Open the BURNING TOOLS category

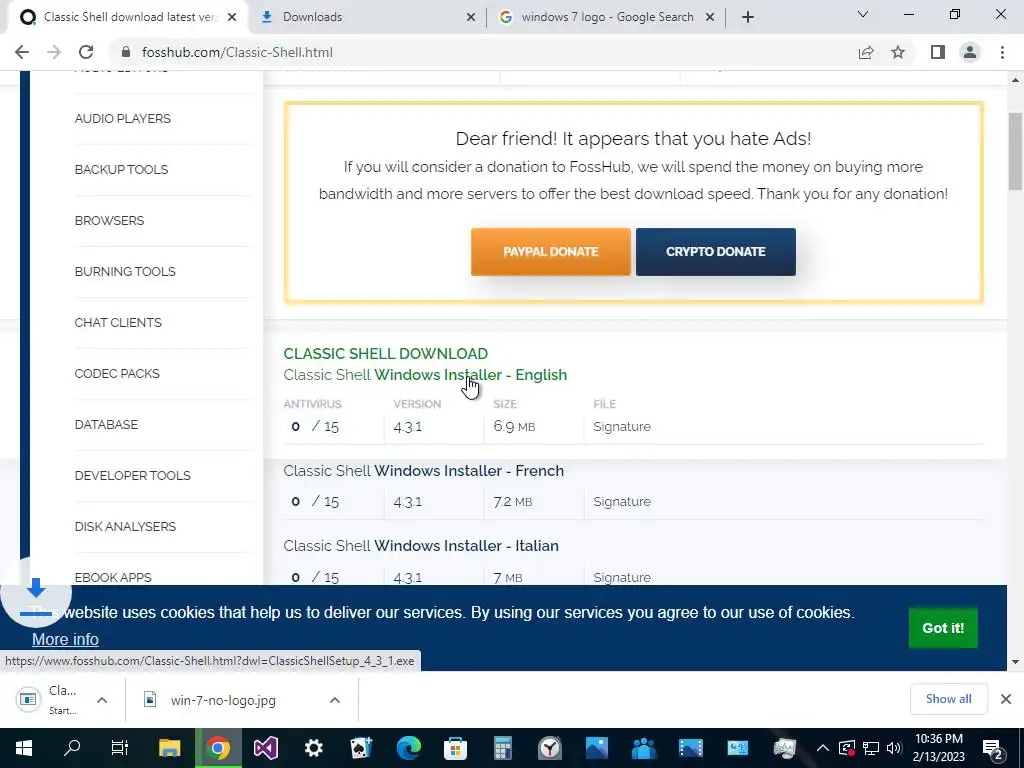click(x=125, y=272)
